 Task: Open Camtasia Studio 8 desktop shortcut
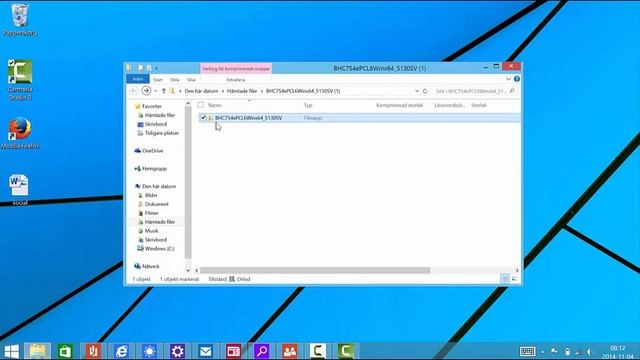tap(20, 79)
